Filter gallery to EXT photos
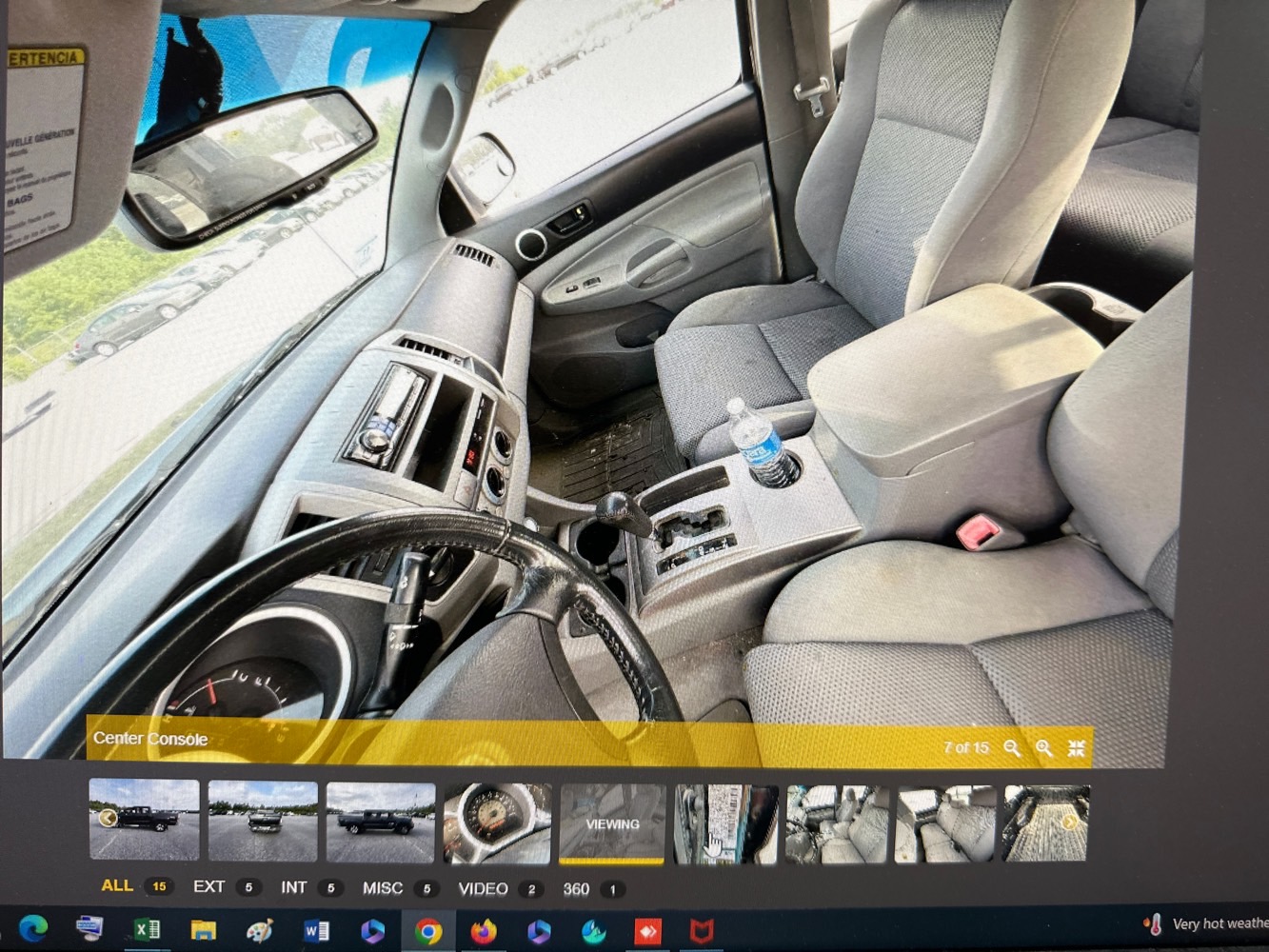The image size is (1269, 952). tap(226, 887)
